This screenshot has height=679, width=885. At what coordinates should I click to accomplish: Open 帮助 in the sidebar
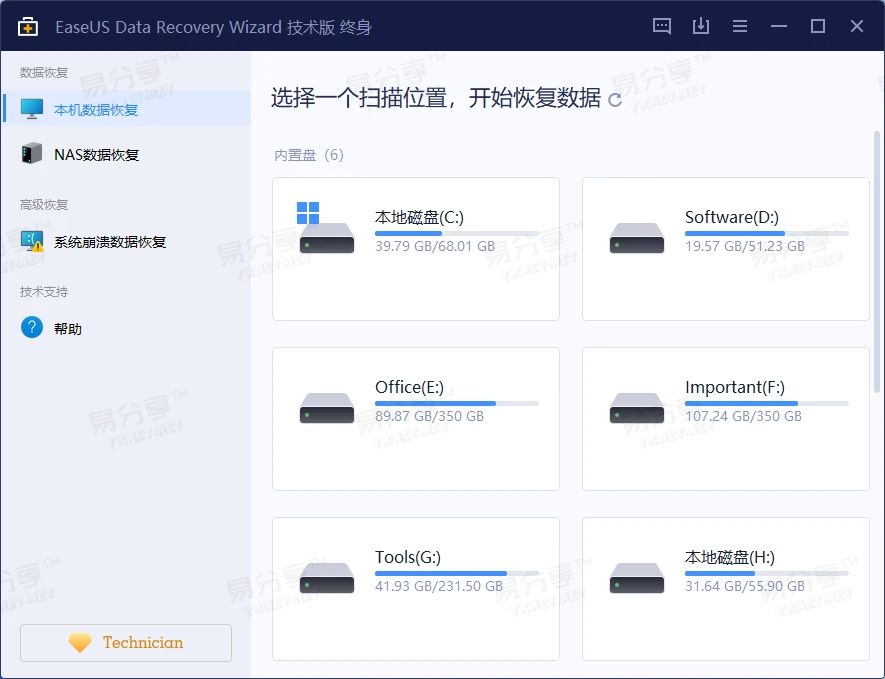[x=126, y=328]
